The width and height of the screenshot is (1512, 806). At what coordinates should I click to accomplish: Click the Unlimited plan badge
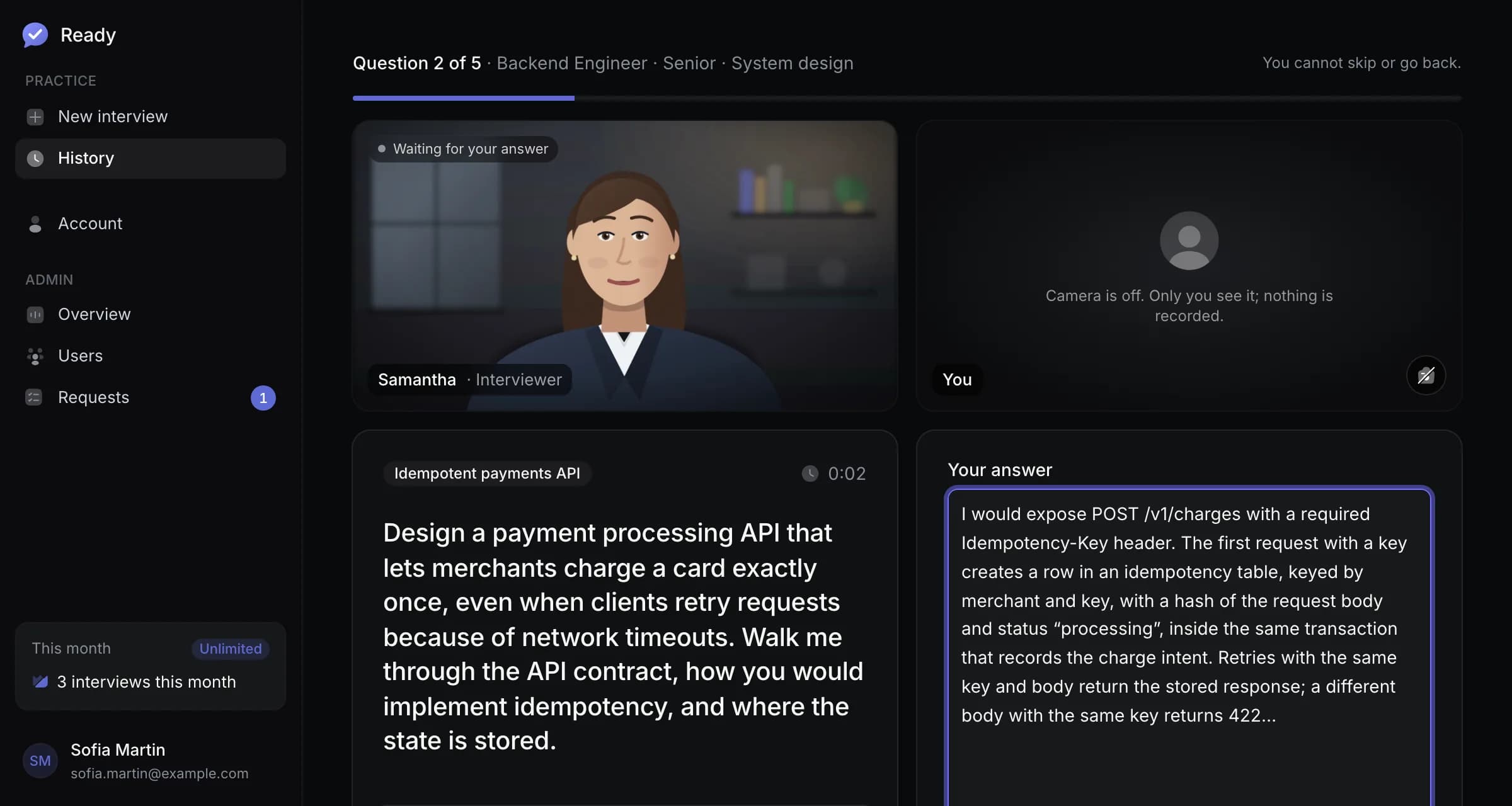pos(231,649)
